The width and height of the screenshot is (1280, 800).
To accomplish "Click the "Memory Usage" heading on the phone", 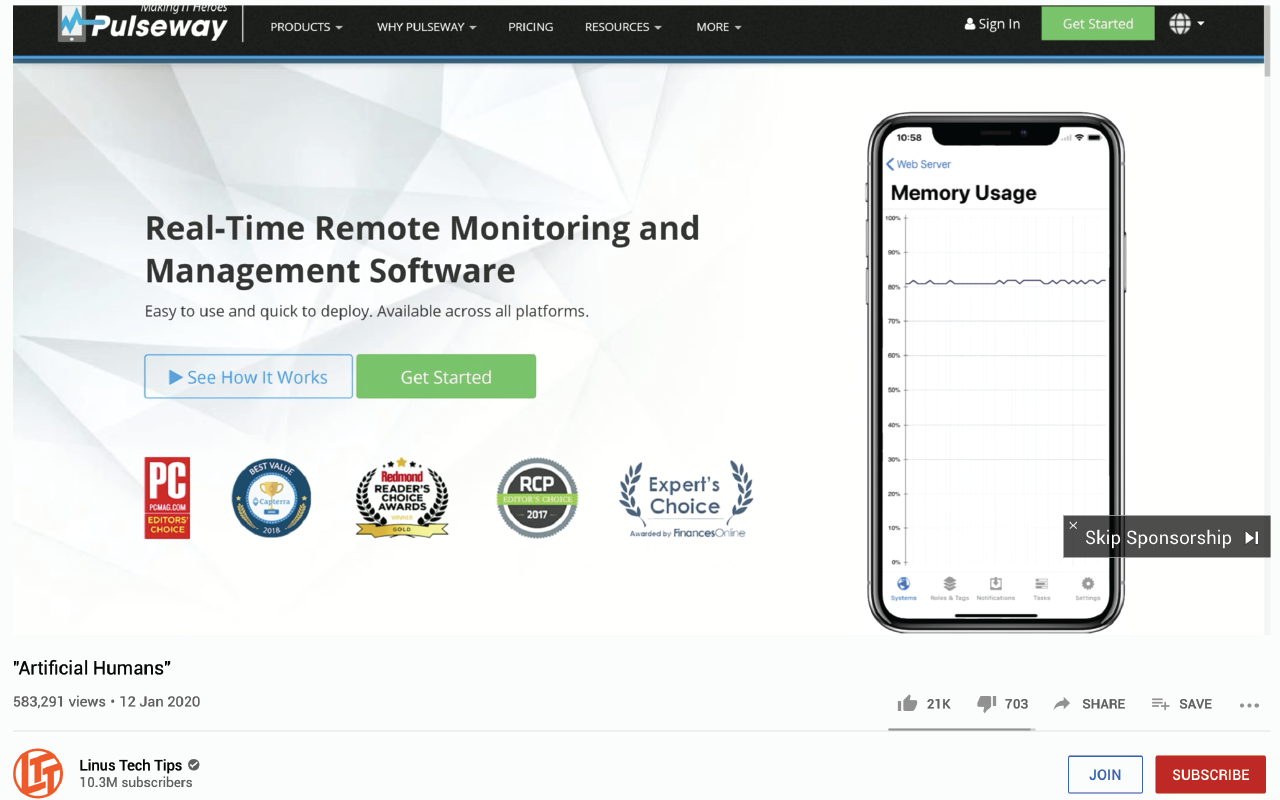I will [963, 193].
